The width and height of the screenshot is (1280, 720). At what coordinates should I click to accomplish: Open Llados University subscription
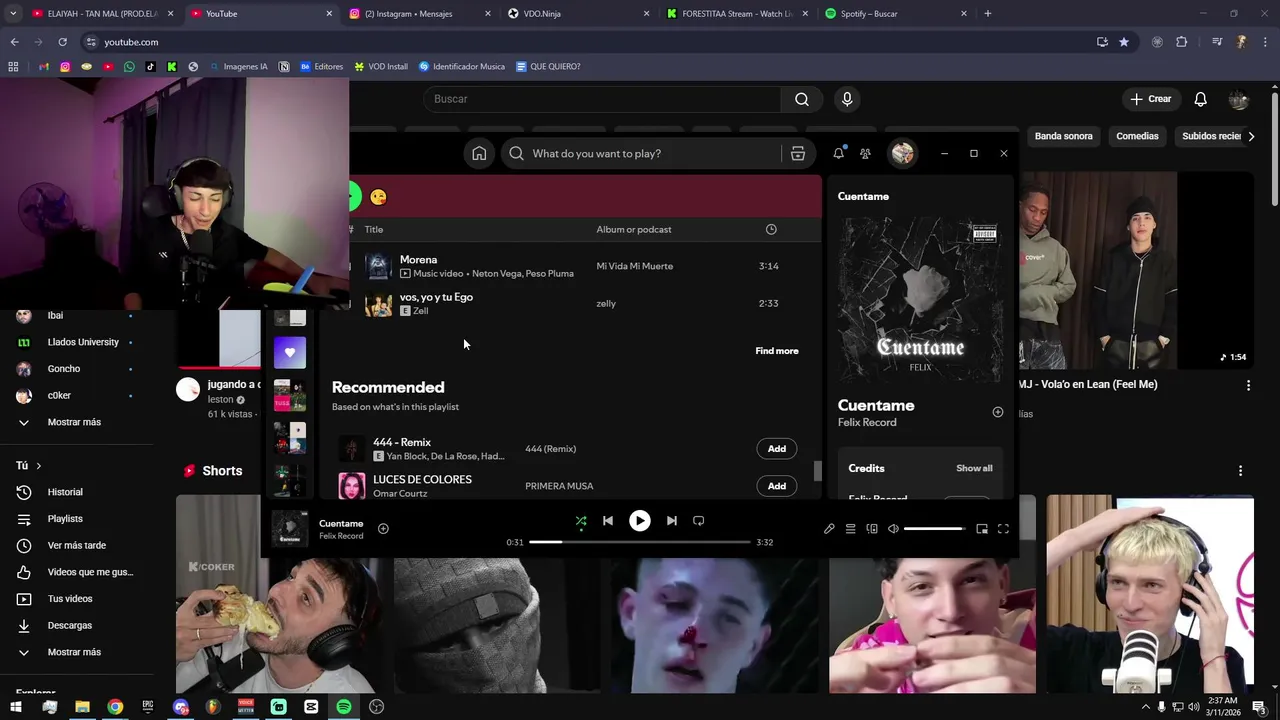coord(83,342)
